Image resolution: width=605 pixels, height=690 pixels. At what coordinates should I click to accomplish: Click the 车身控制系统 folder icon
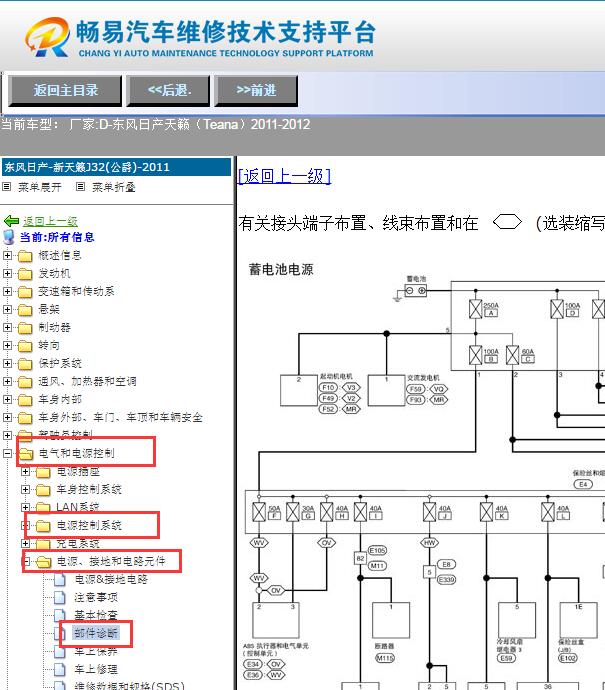tap(43, 490)
